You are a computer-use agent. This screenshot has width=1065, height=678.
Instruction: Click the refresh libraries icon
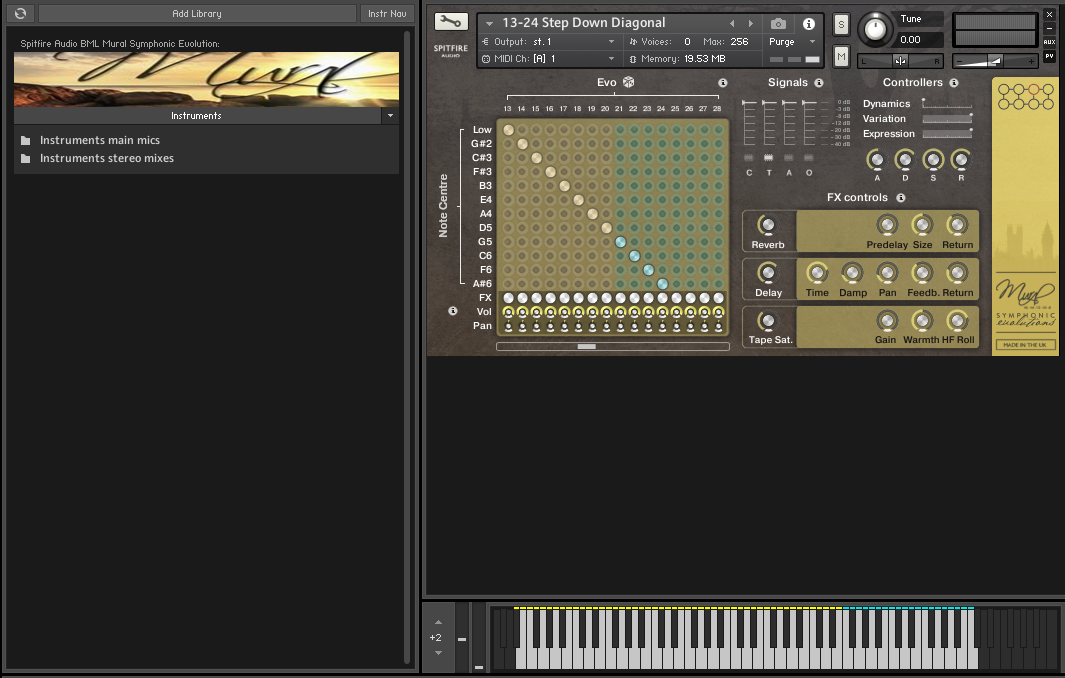pos(20,14)
